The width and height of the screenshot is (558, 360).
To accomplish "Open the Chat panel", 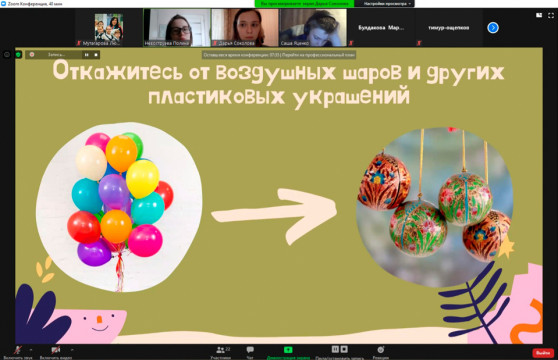I will tap(250, 350).
